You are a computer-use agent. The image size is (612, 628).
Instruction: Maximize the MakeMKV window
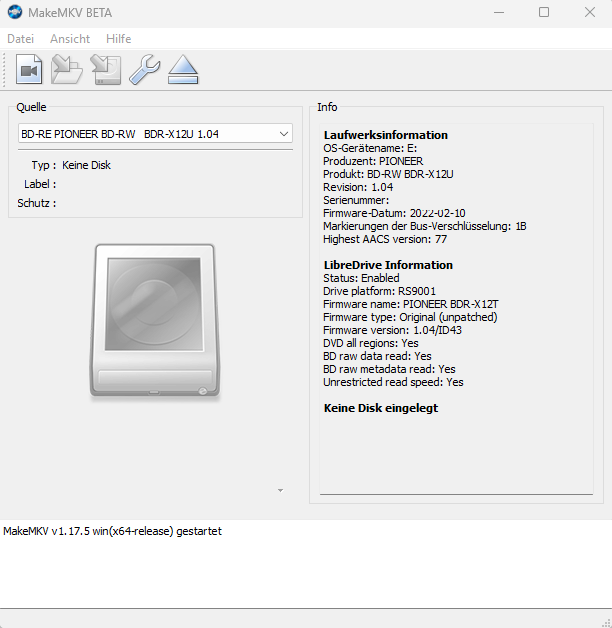pyautogui.click(x=544, y=12)
